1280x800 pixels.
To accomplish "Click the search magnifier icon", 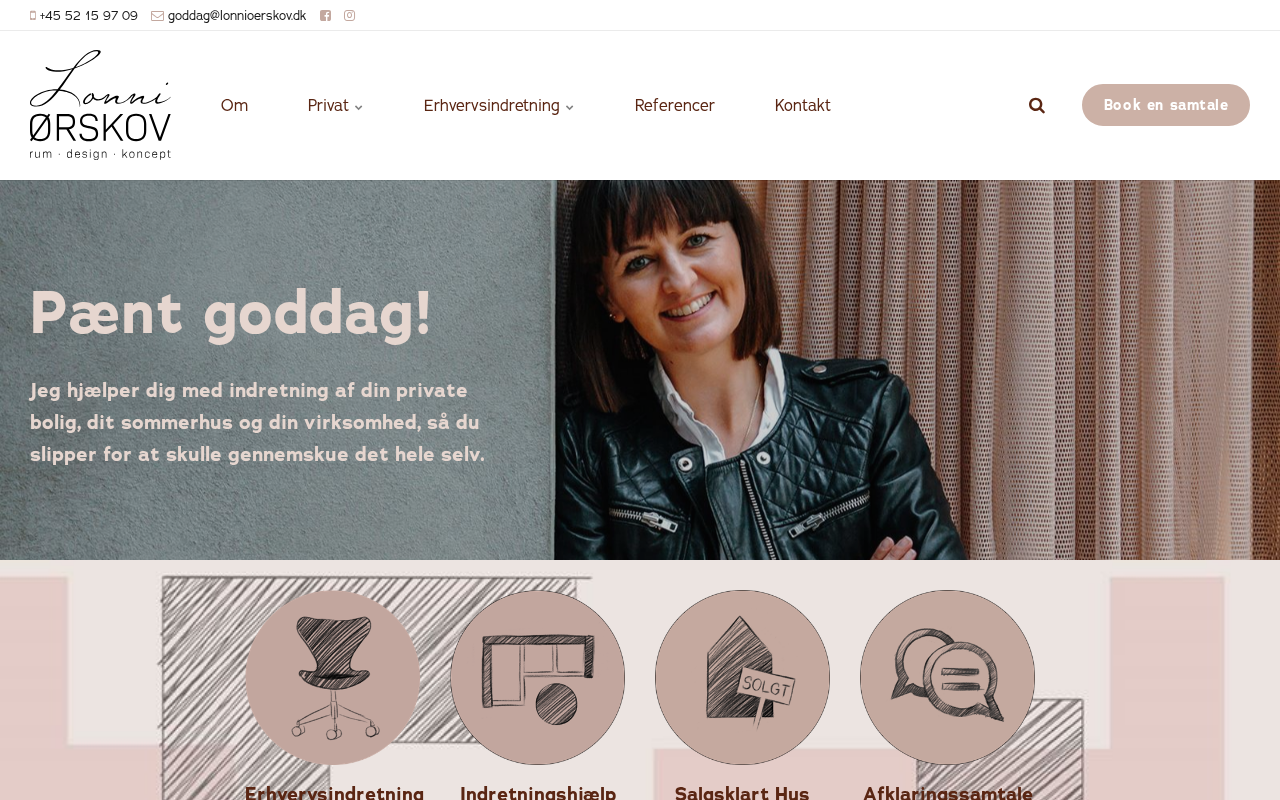I will (x=1037, y=106).
